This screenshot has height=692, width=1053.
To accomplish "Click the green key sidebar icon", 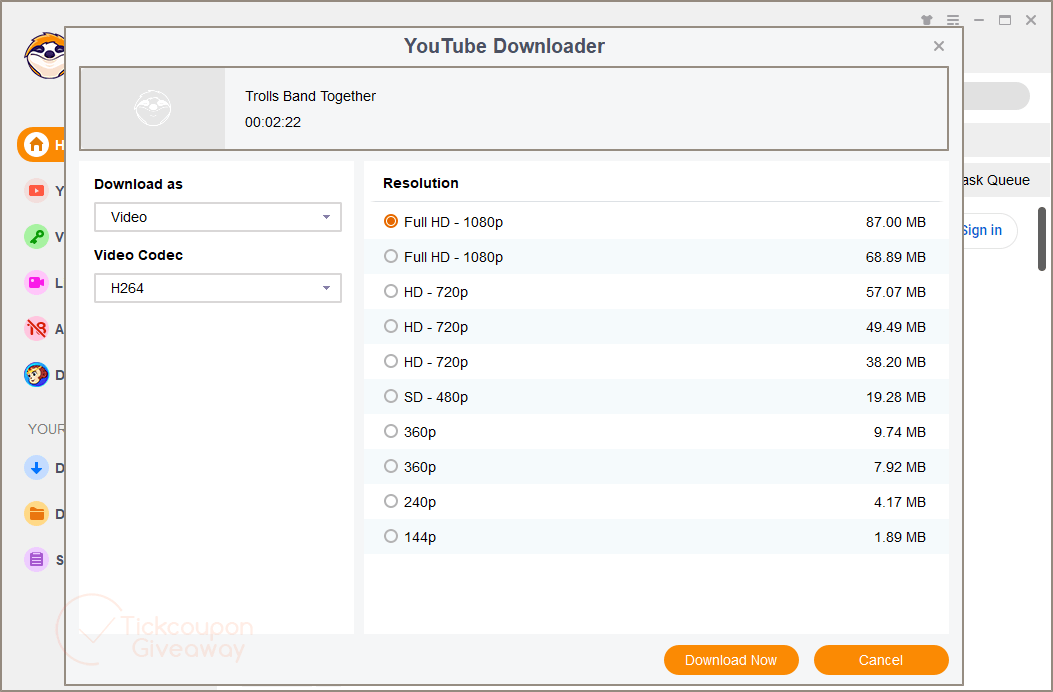I will point(36,236).
